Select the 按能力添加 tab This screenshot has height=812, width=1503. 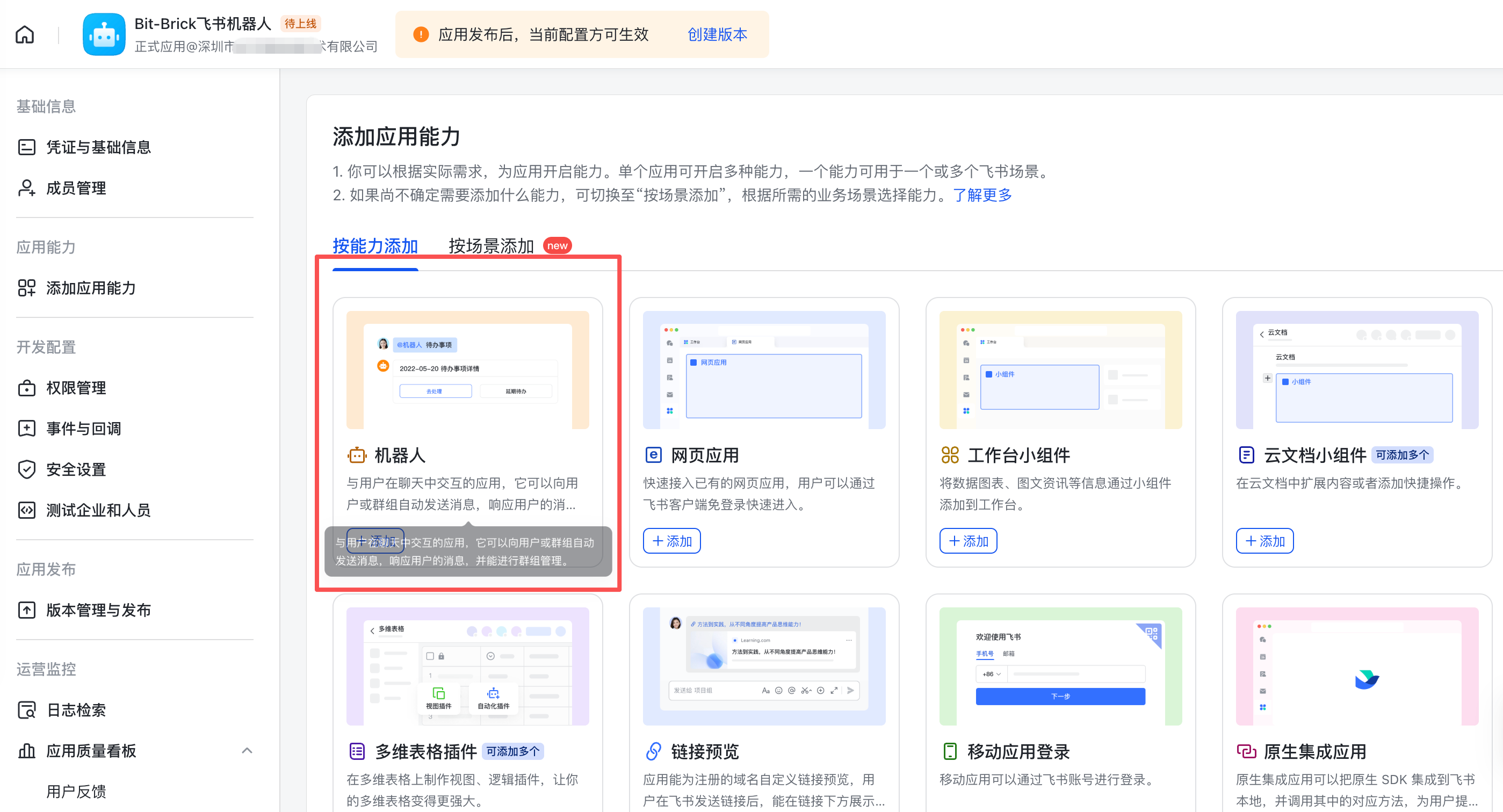click(x=375, y=246)
